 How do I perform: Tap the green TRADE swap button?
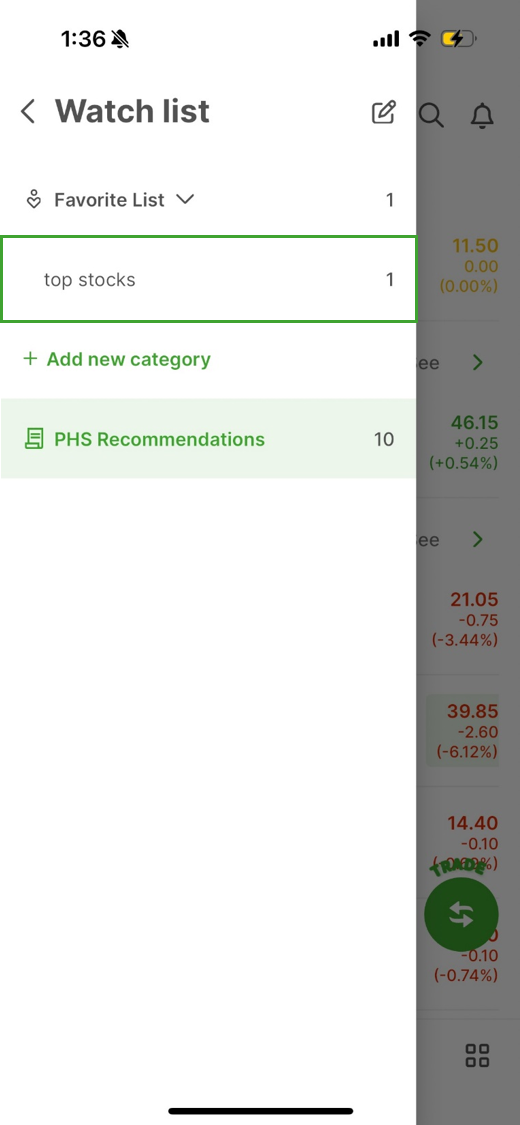461,914
